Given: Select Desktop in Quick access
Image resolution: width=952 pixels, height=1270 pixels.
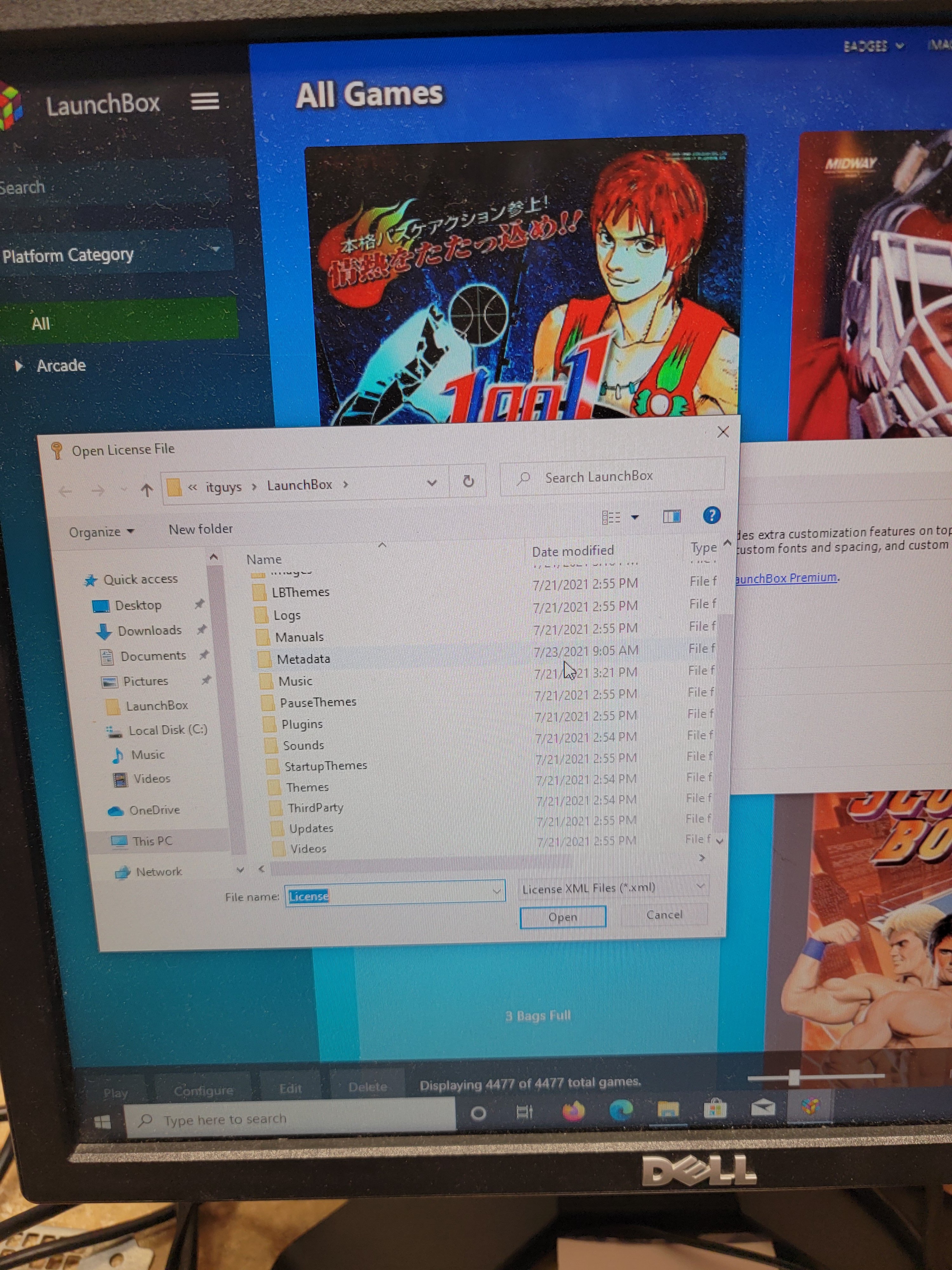Looking at the screenshot, I should (x=138, y=605).
